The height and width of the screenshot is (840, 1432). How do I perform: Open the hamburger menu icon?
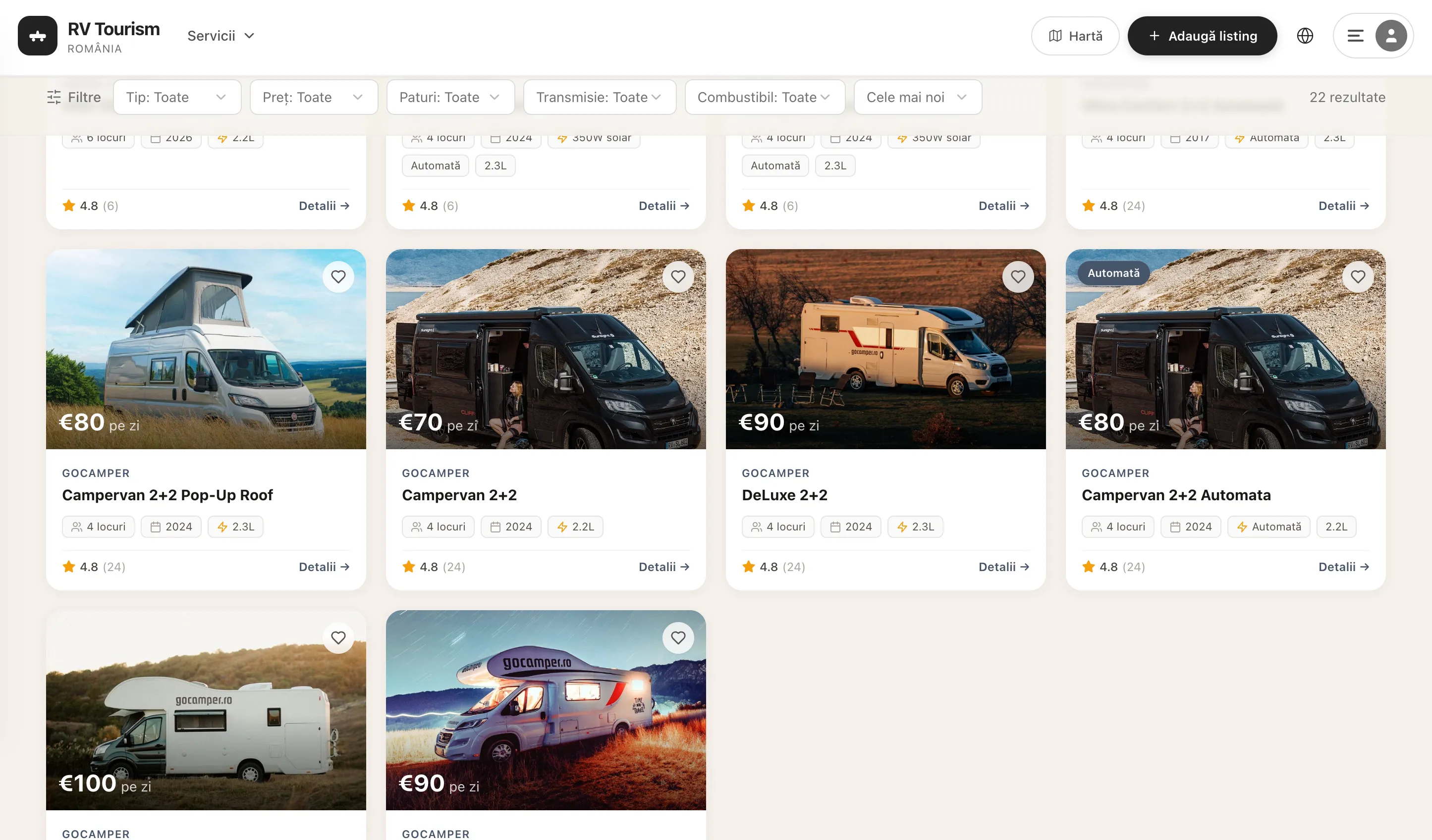pyautogui.click(x=1355, y=35)
